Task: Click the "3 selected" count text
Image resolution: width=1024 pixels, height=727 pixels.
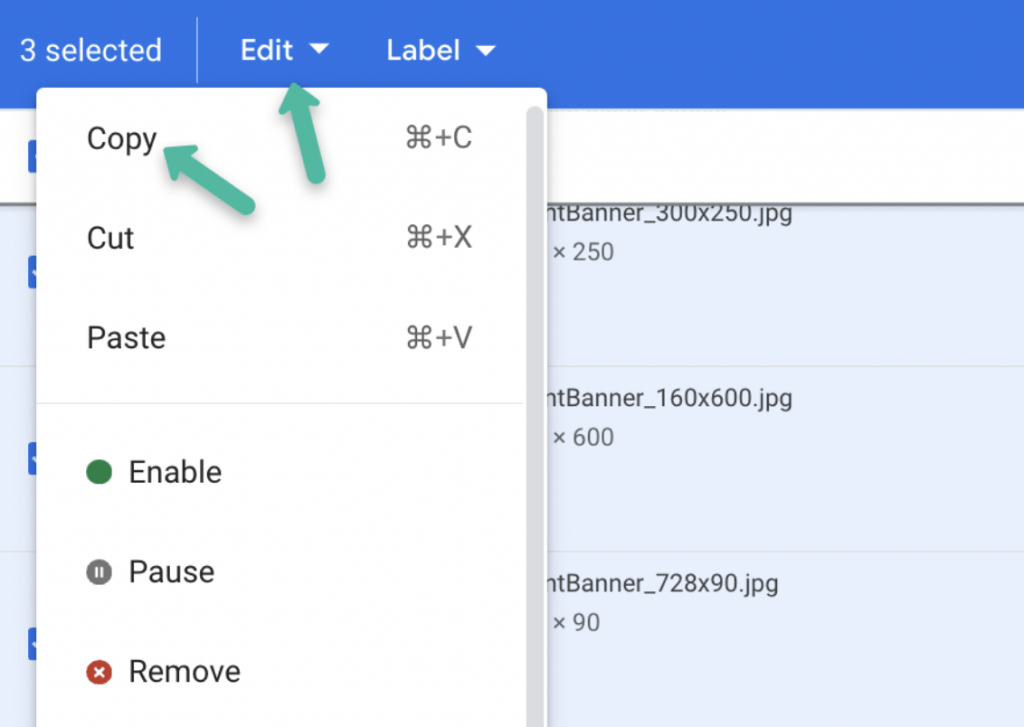Action: coord(90,50)
